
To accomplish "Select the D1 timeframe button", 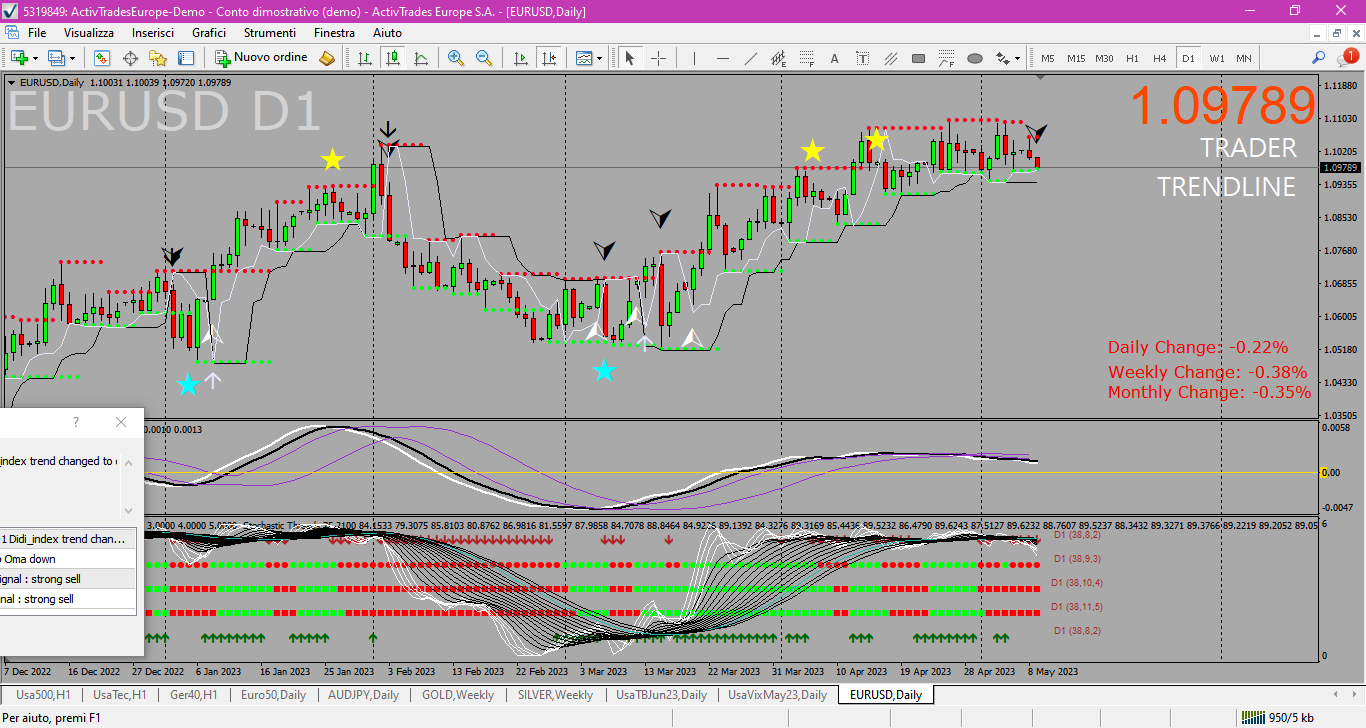I will click(1188, 58).
